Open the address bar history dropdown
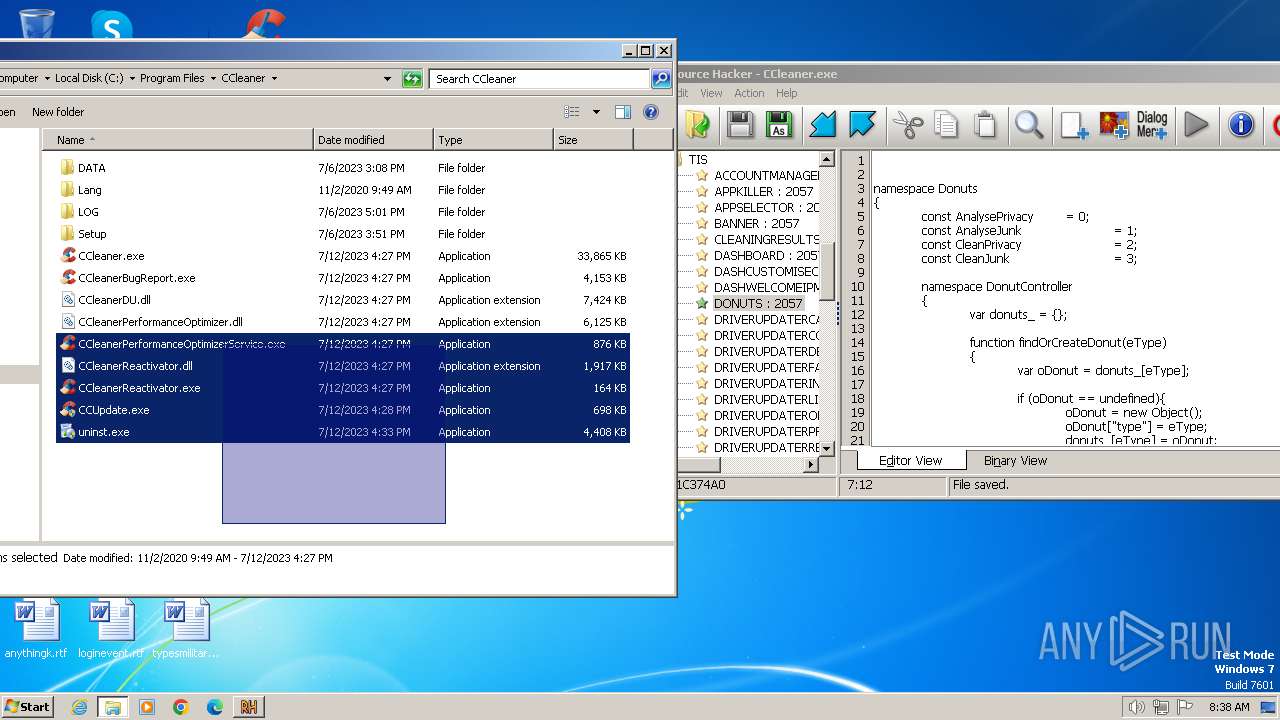1280x720 pixels. (x=388, y=78)
